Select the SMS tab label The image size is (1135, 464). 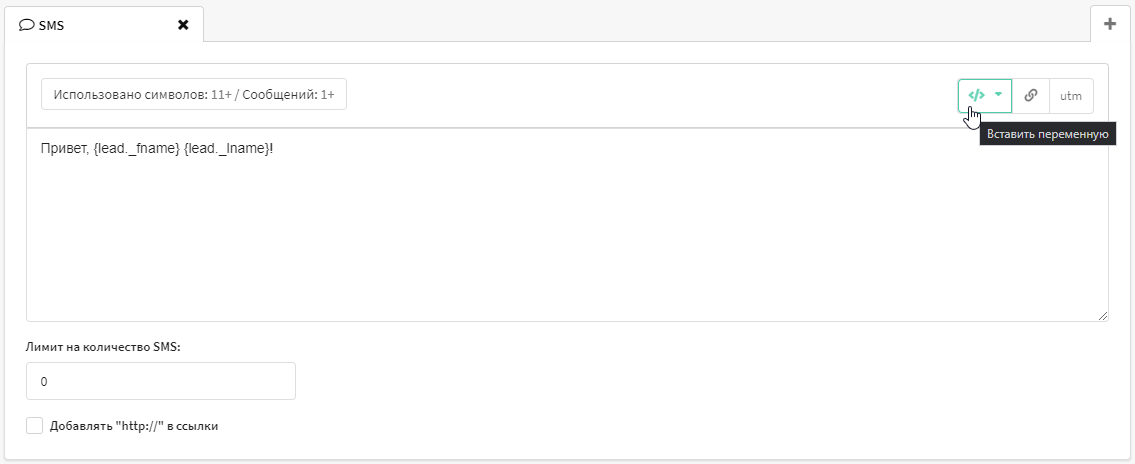[51, 25]
